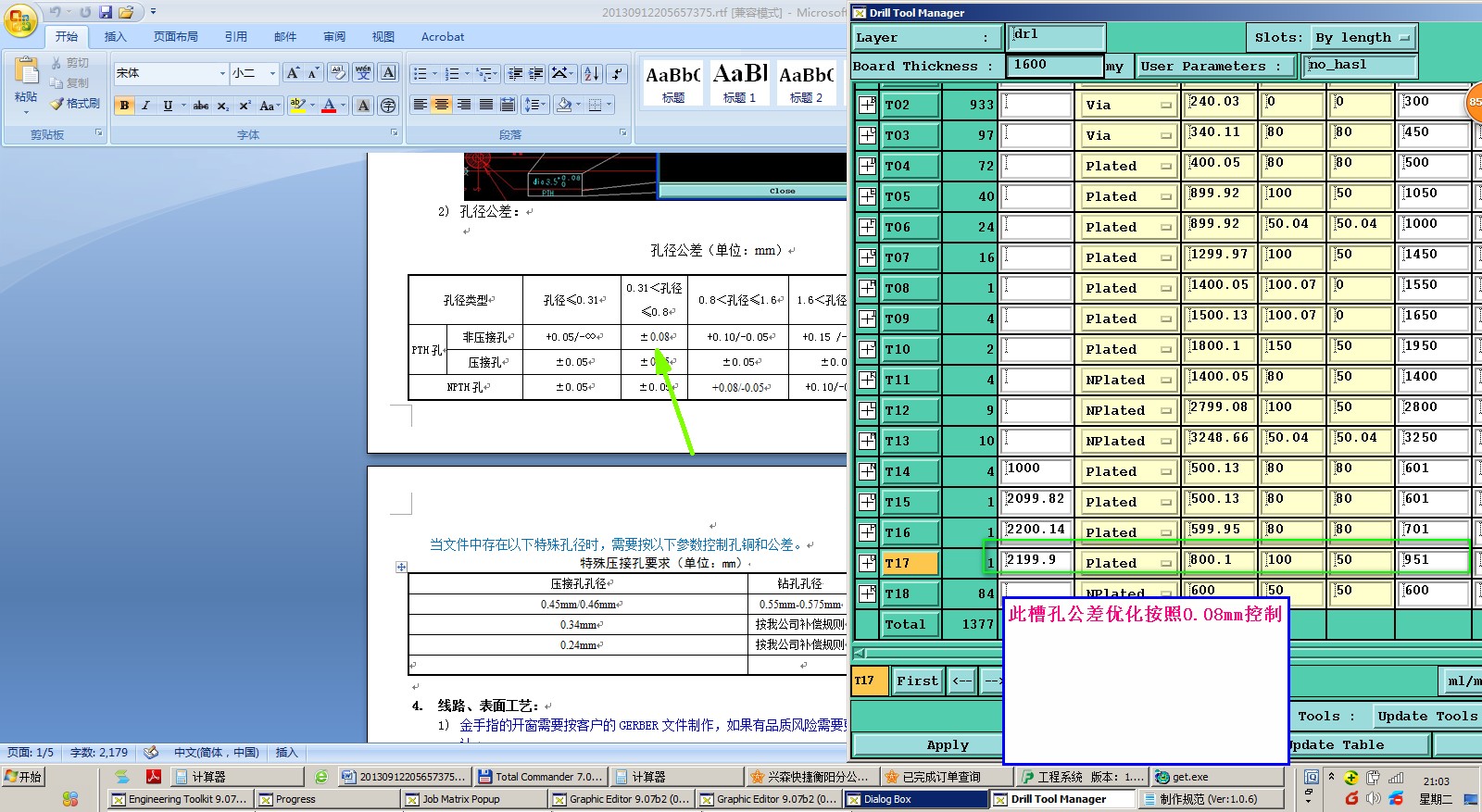Toggle center paragraph alignment

point(442,105)
